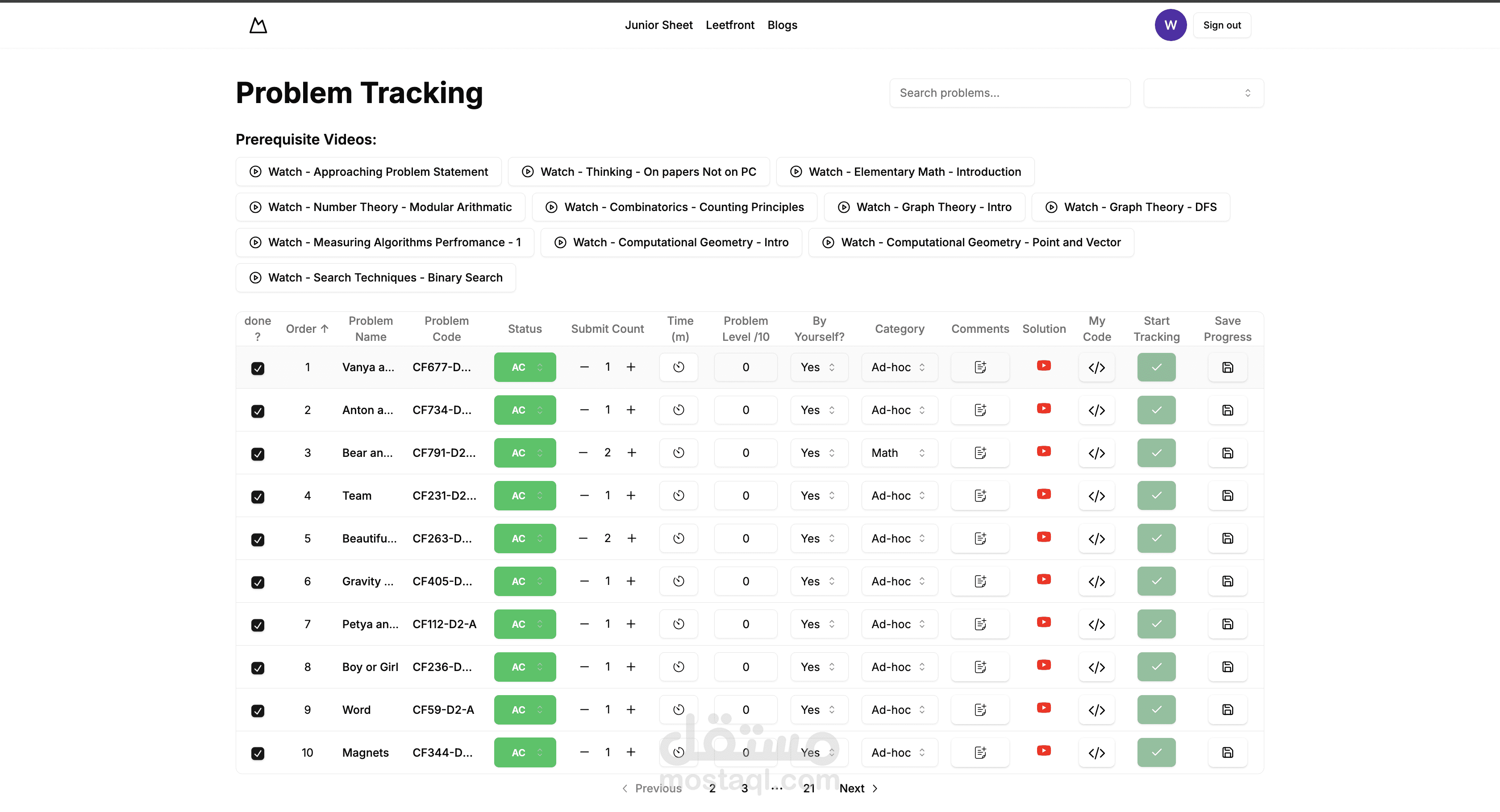
Task: Save progress for Petya an... problem
Action: pyautogui.click(x=1228, y=624)
